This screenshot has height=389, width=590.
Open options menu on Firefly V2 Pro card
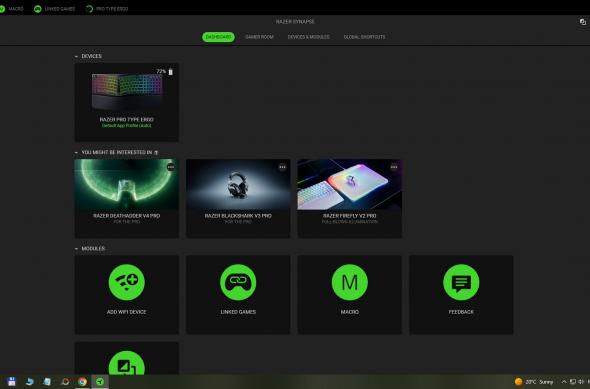pyautogui.click(x=394, y=167)
